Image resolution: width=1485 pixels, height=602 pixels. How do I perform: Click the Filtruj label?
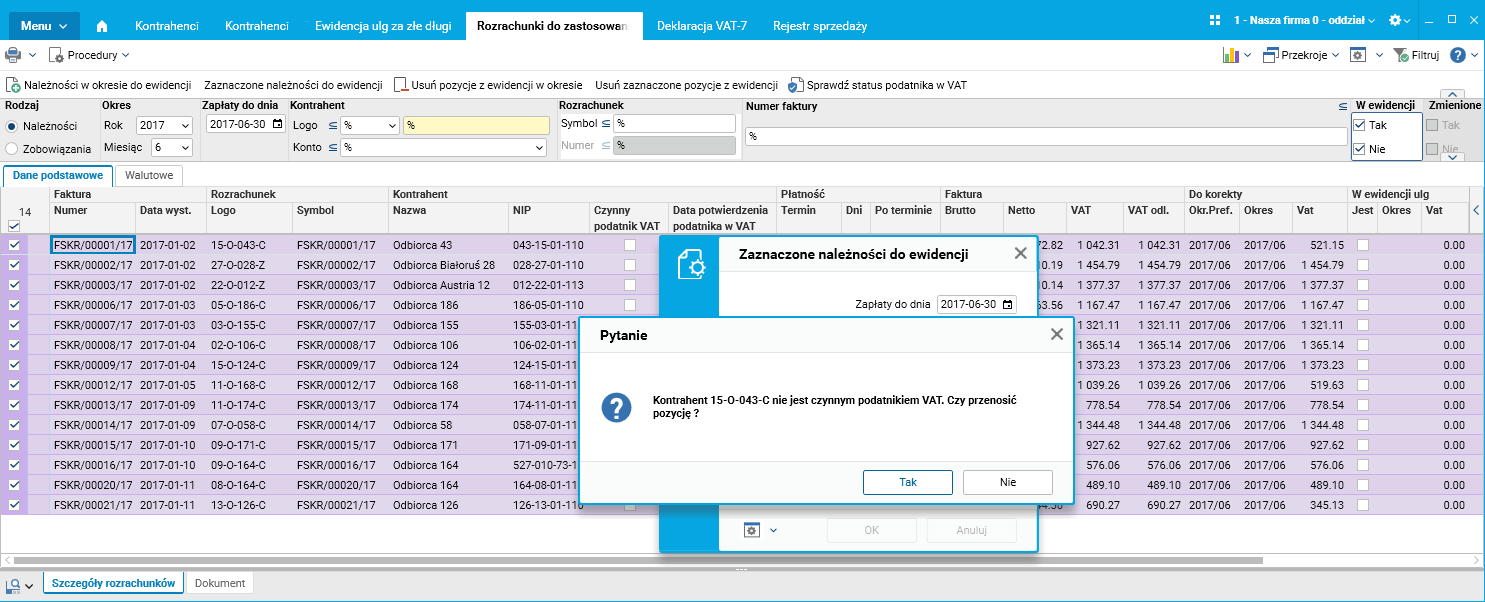pyautogui.click(x=1425, y=55)
